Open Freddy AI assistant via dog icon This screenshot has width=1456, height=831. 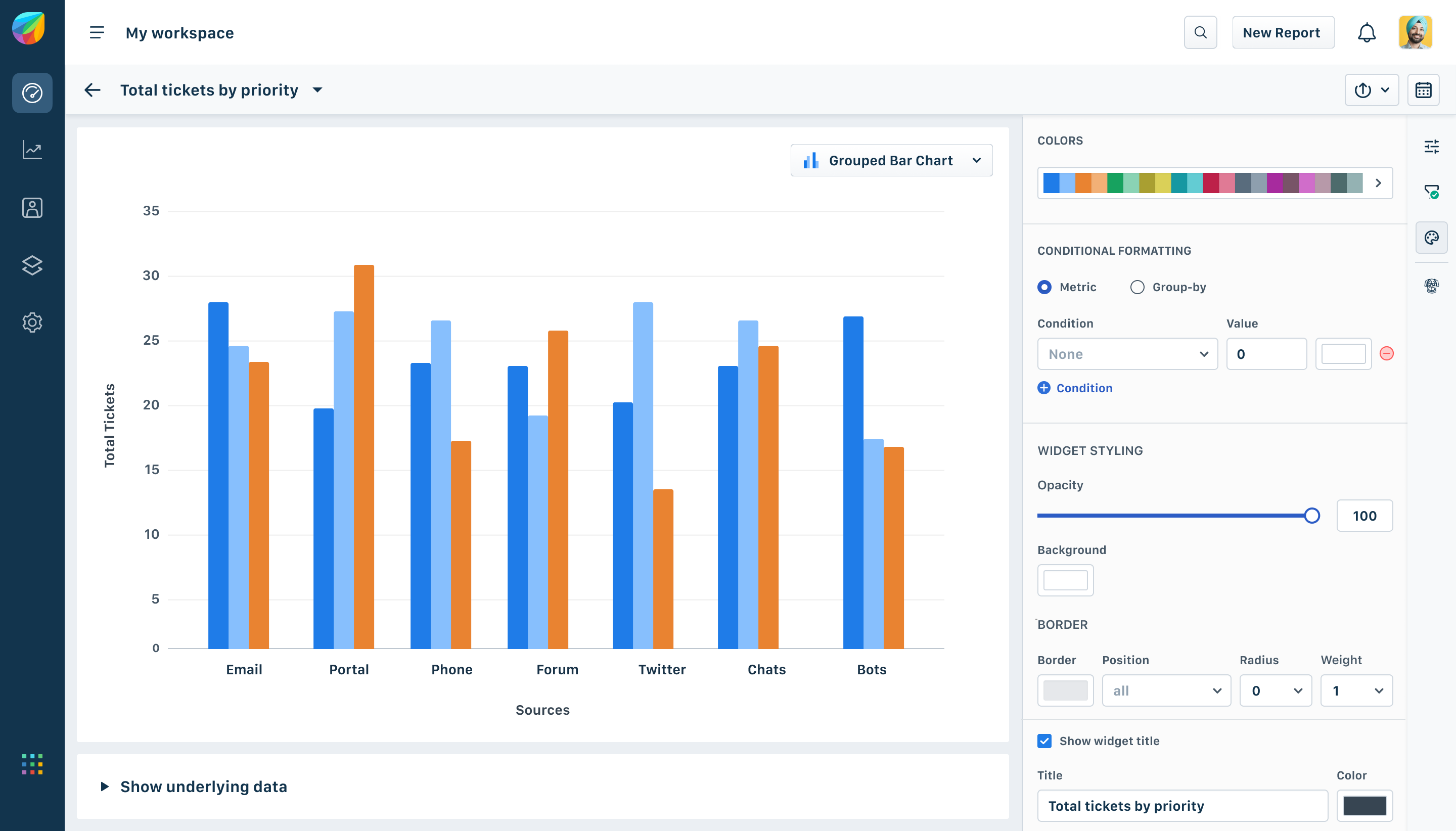(x=1431, y=286)
